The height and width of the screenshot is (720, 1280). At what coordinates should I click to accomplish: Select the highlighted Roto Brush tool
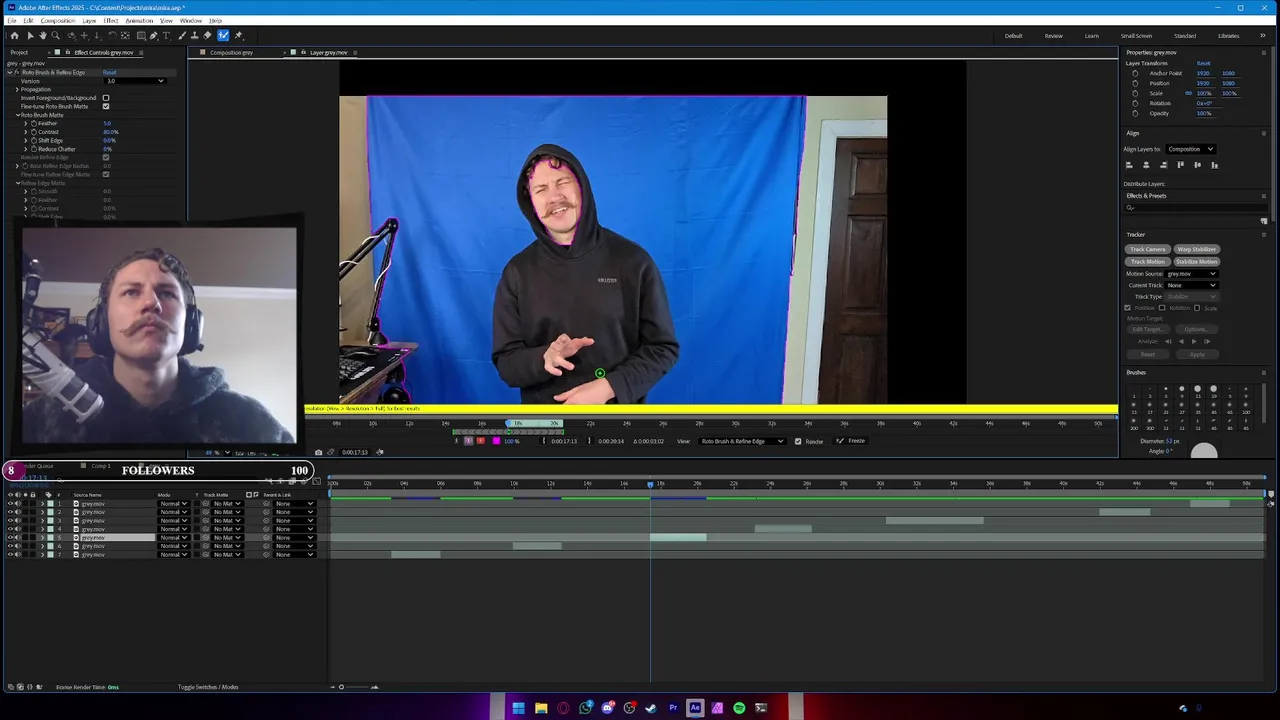tap(223, 35)
